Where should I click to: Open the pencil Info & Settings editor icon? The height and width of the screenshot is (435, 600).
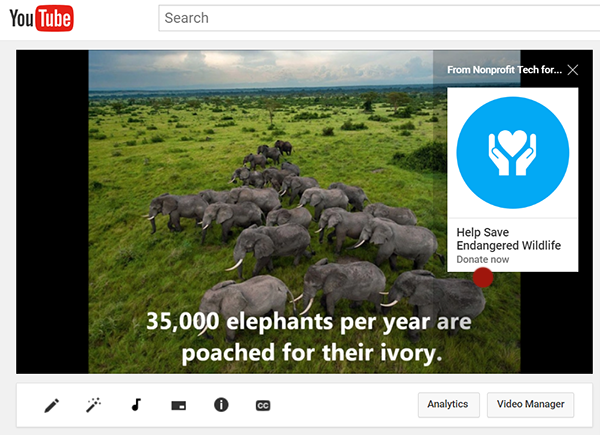(x=52, y=406)
